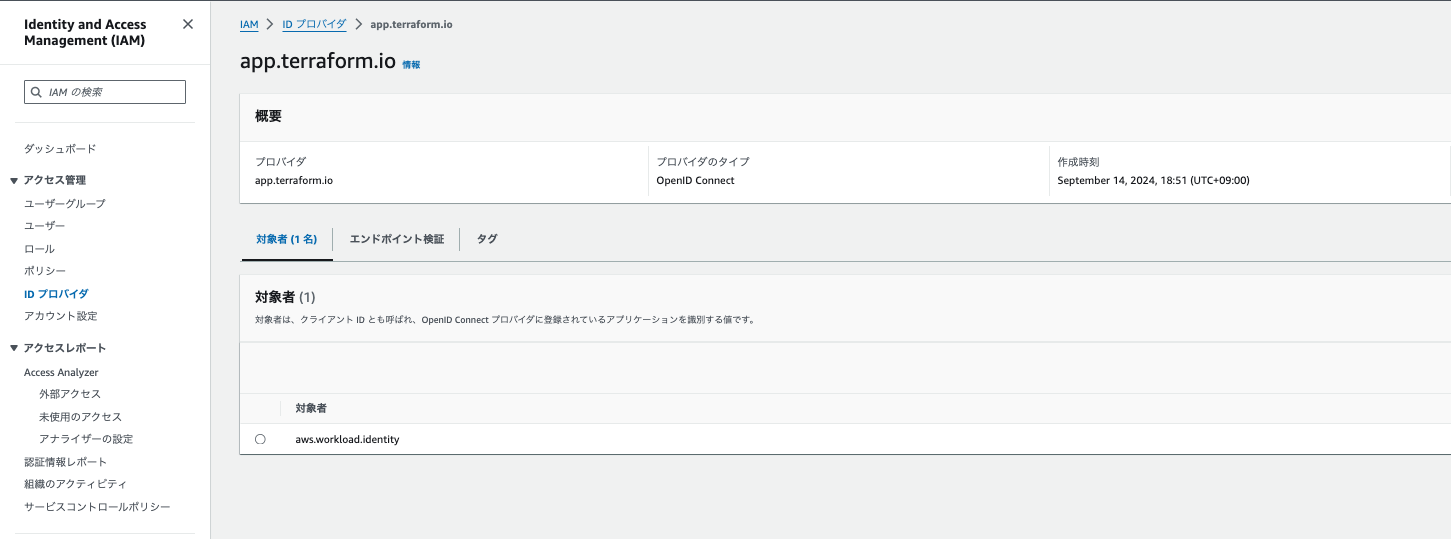Open 未使用のアクセス
Viewport: 1451px width, 539px height.
pos(80,417)
